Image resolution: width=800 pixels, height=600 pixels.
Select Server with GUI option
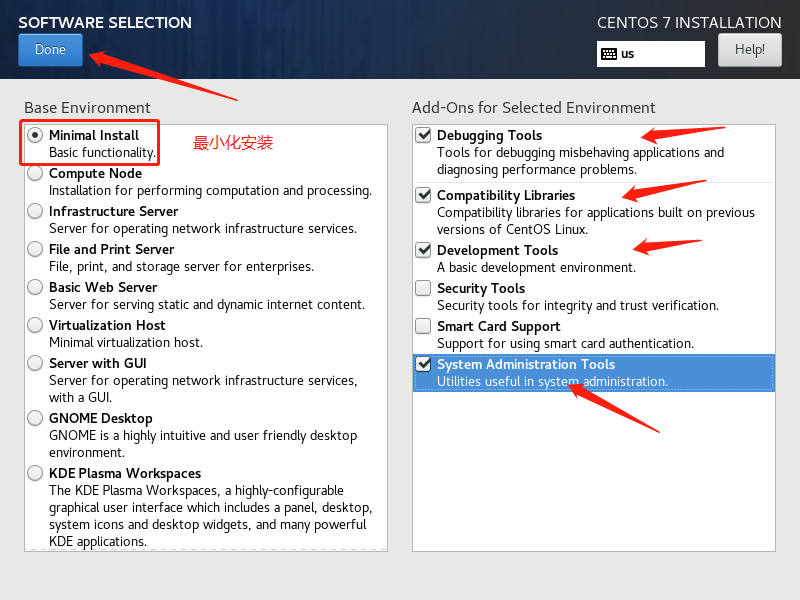35,363
